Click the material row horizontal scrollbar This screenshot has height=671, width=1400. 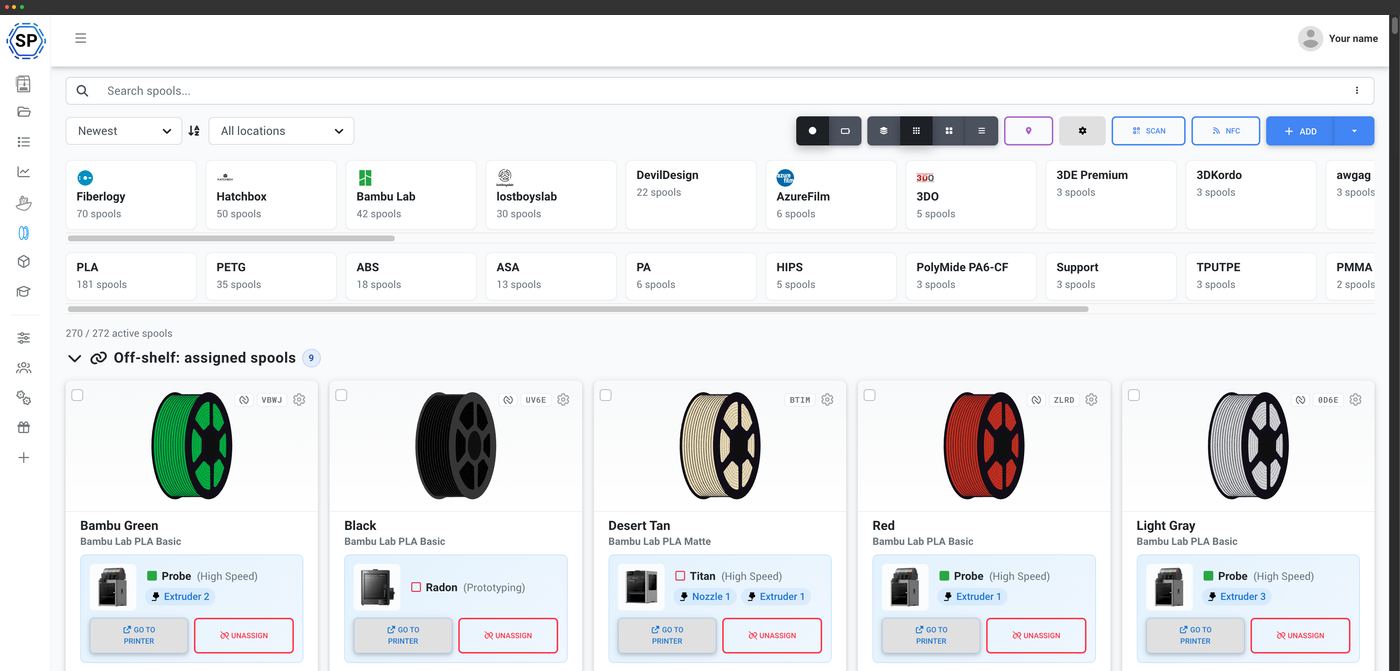pos(577,309)
